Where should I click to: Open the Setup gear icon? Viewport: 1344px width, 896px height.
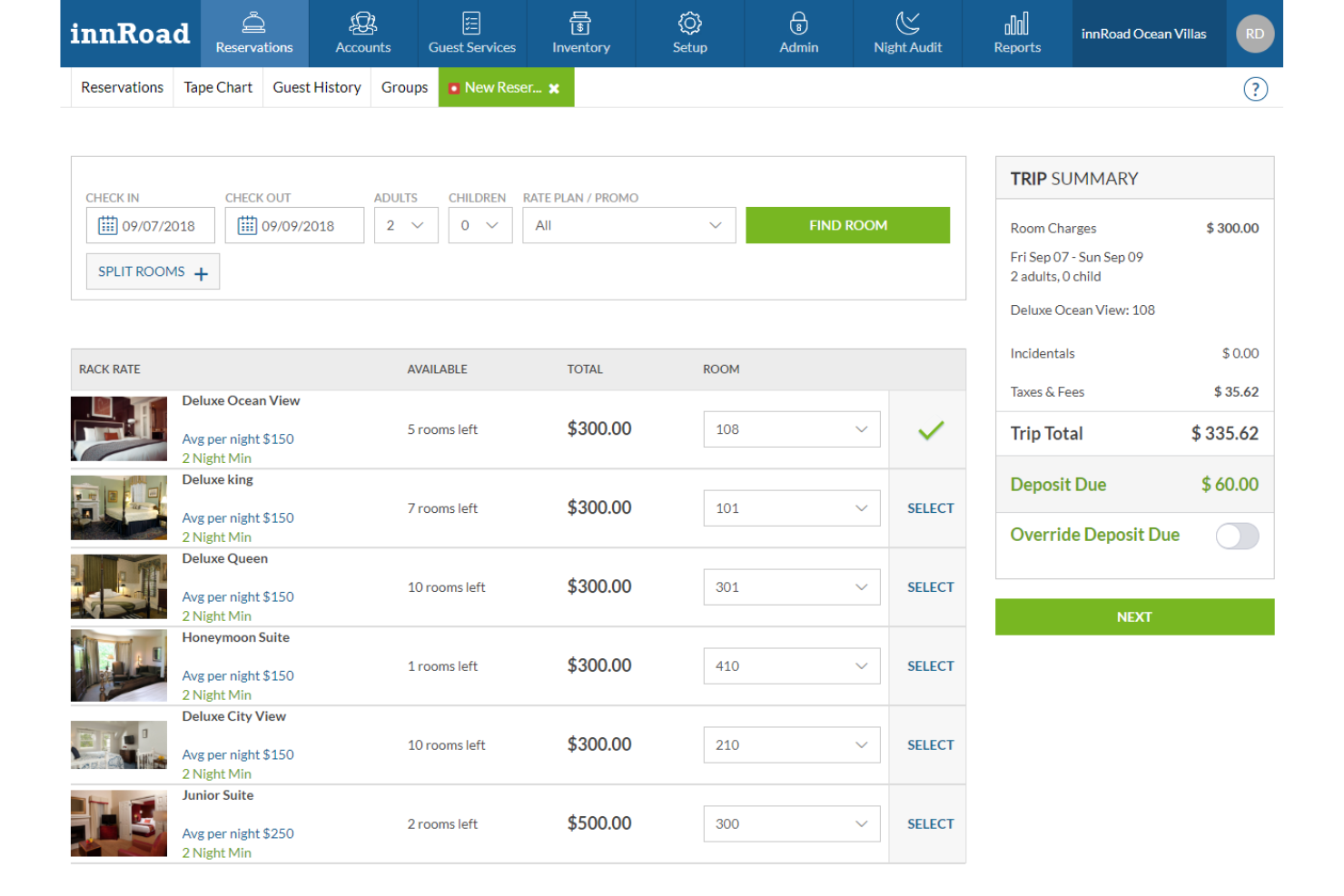coord(689,25)
